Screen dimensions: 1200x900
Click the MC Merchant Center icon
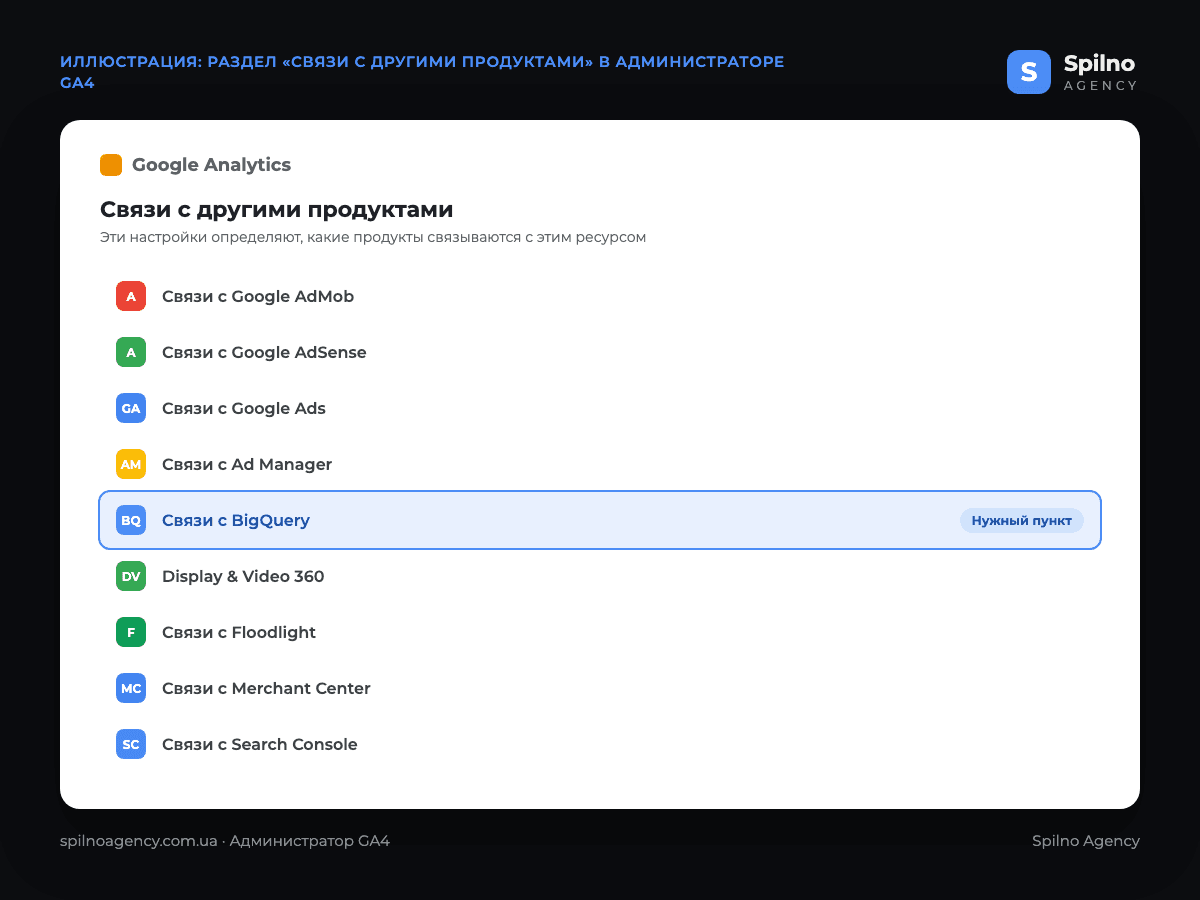pyautogui.click(x=131, y=688)
